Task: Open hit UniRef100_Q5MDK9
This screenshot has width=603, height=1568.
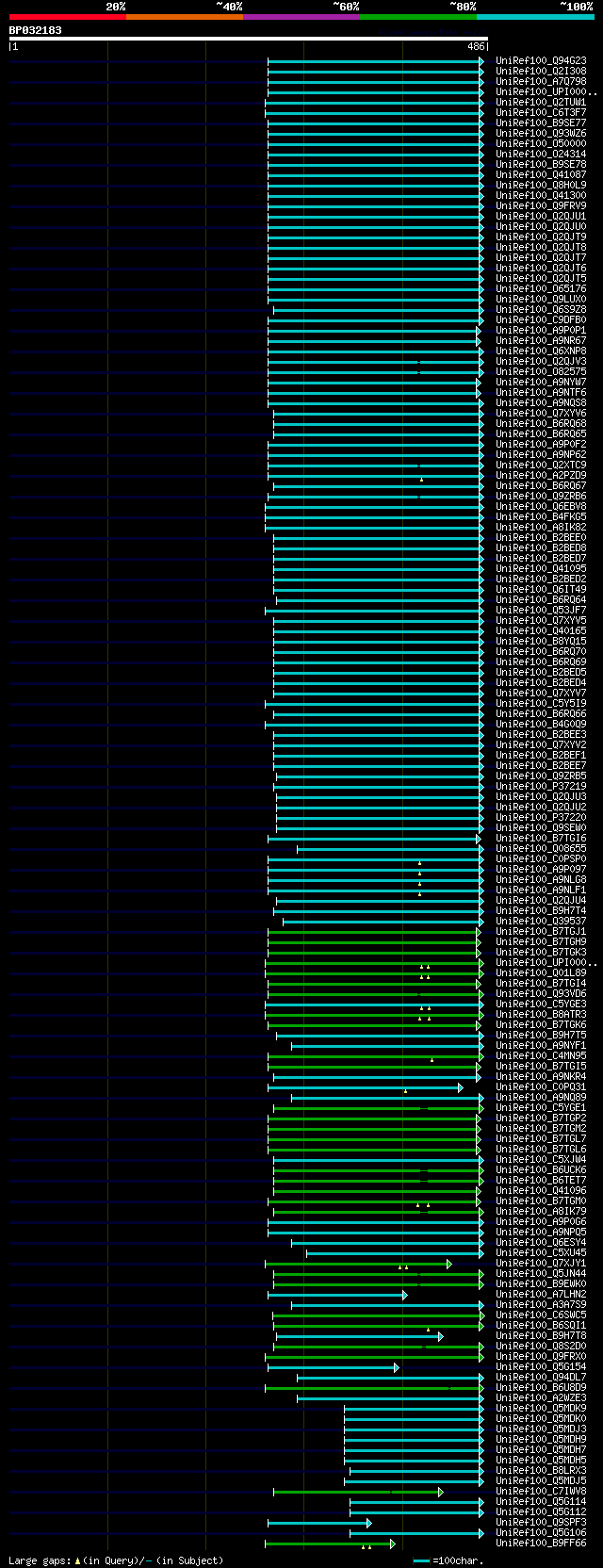Action: coord(541,1409)
